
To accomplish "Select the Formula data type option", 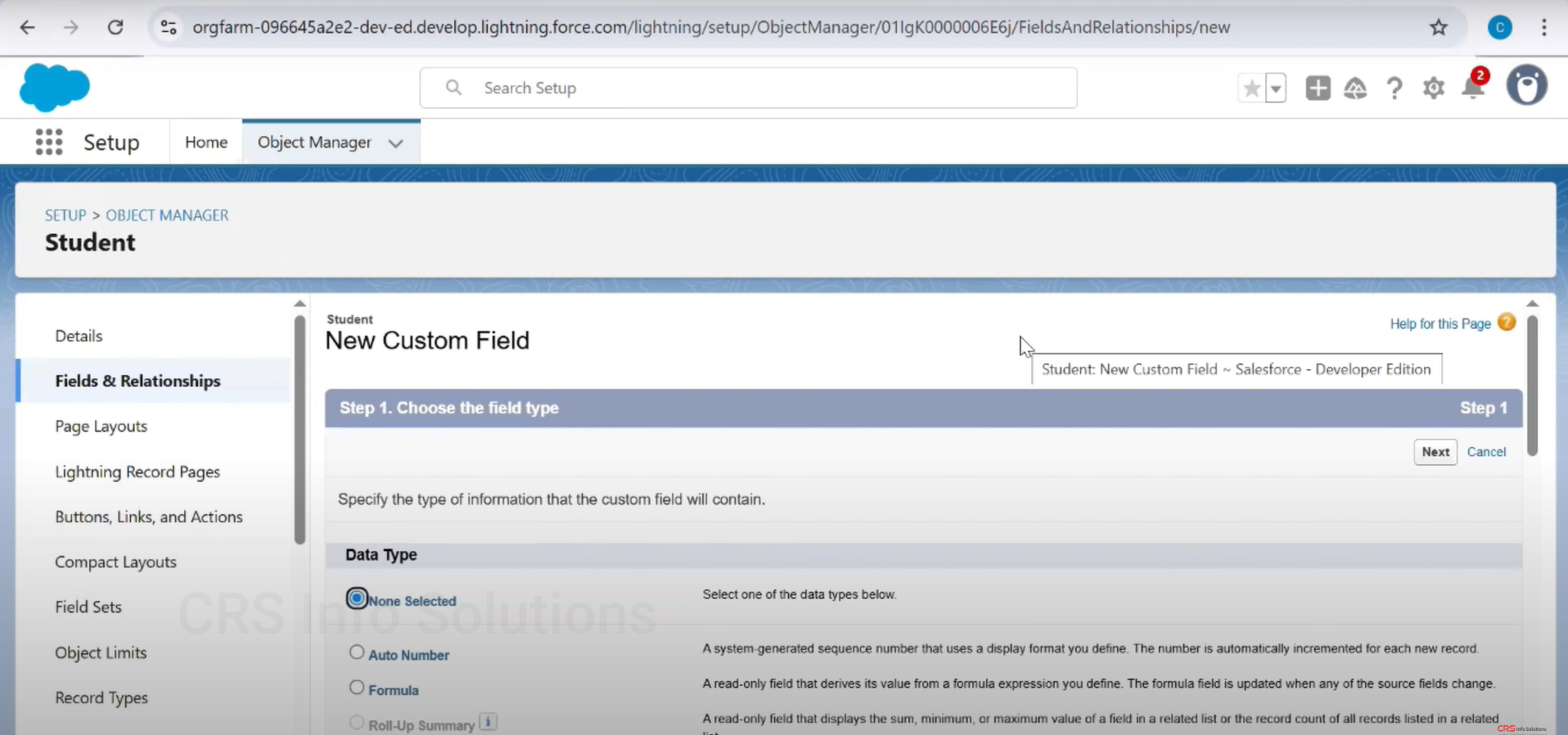I will (x=357, y=688).
